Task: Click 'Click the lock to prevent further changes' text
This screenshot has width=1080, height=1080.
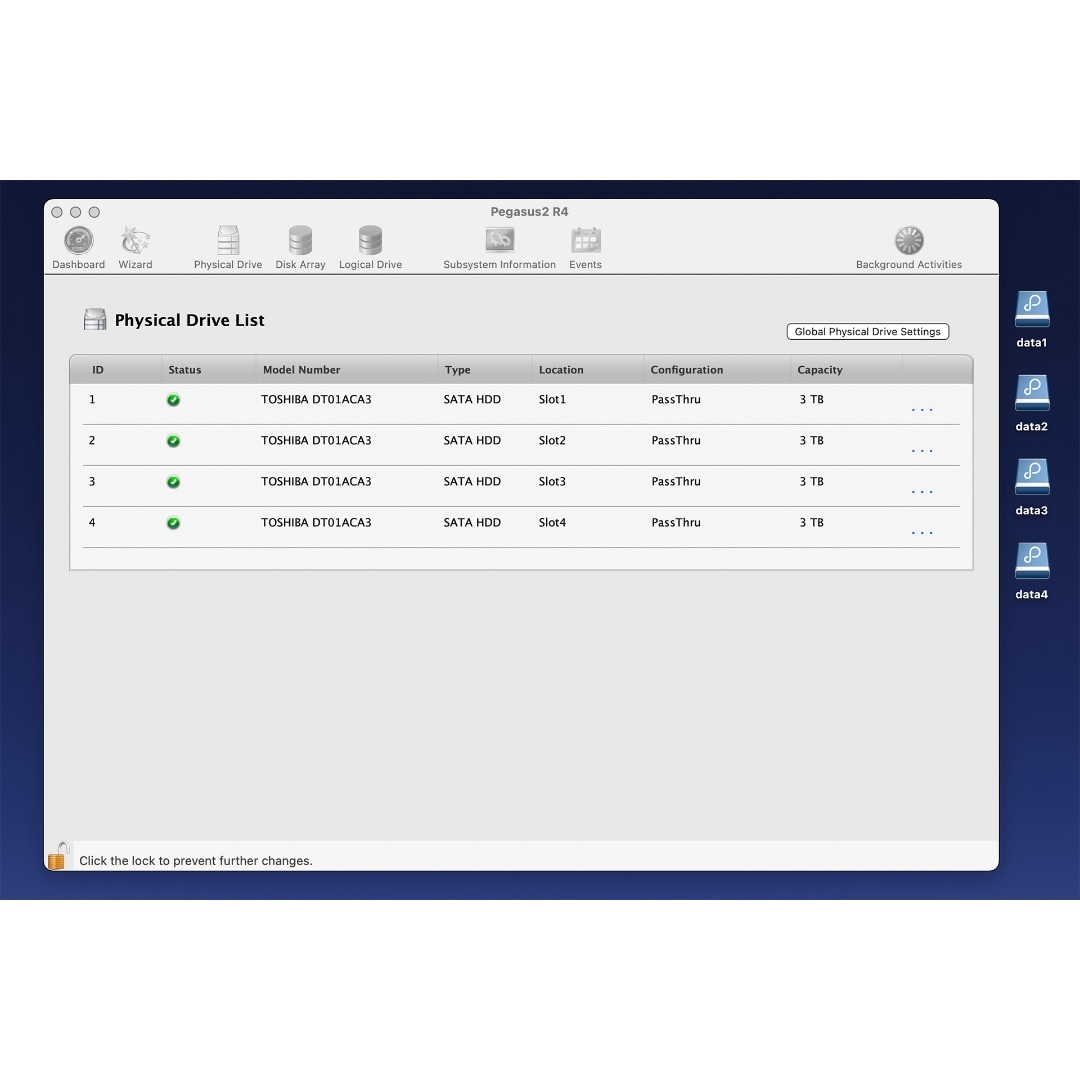Action: pos(196,861)
